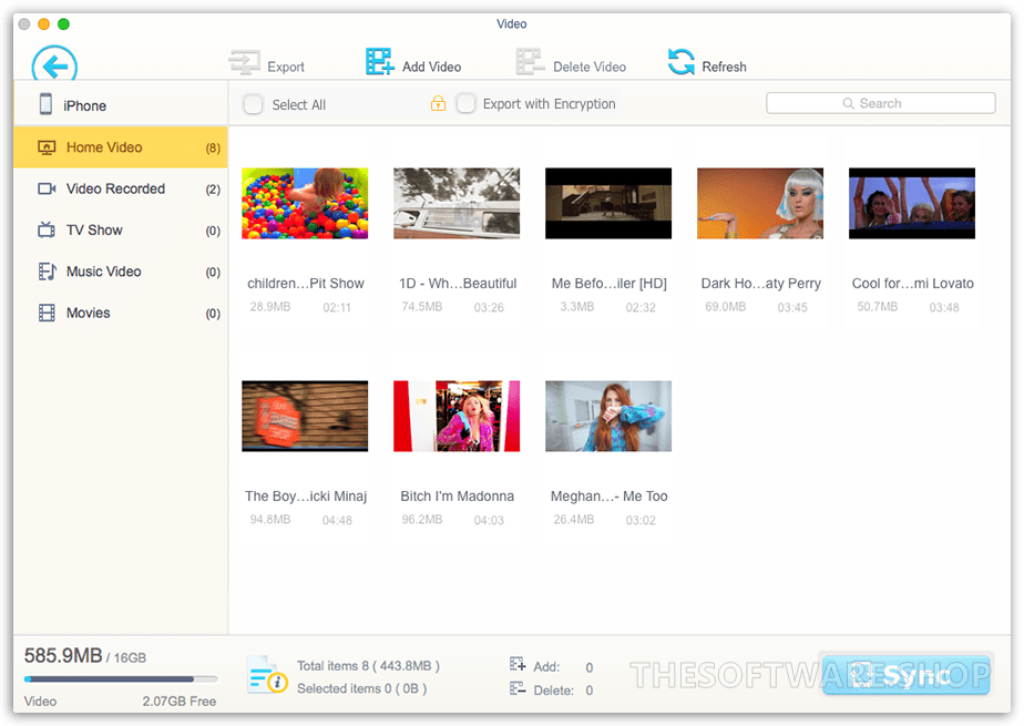
Task: Click the title 'Cool for…mi Lovato'
Action: point(912,283)
